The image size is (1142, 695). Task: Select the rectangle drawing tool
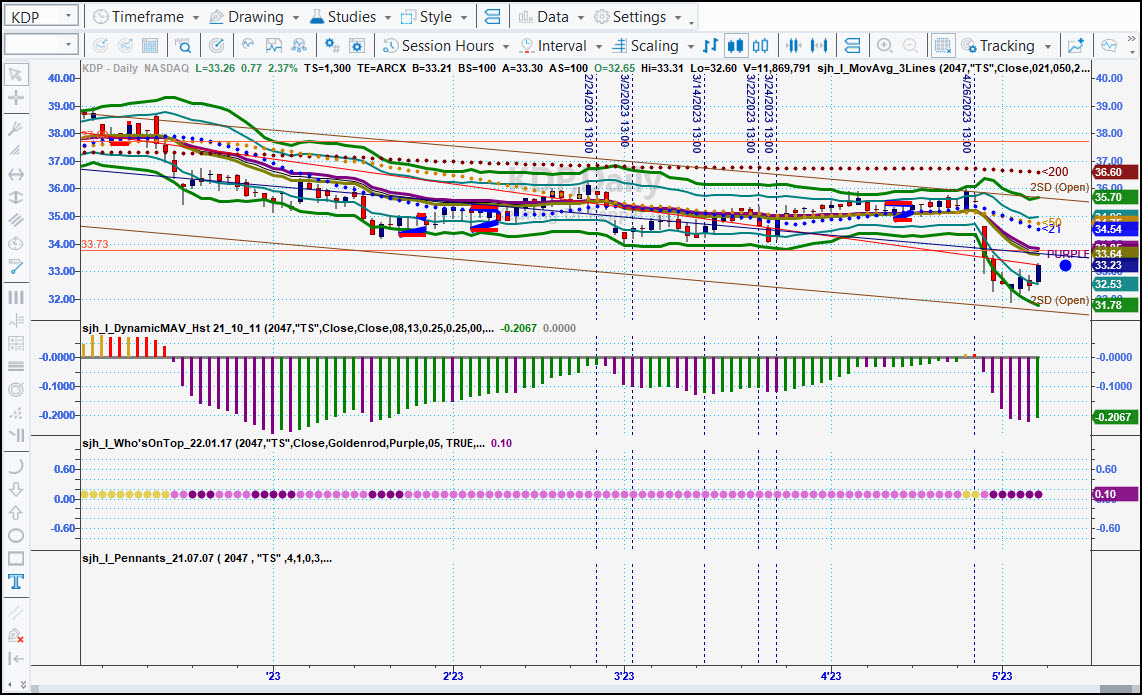(x=15, y=559)
